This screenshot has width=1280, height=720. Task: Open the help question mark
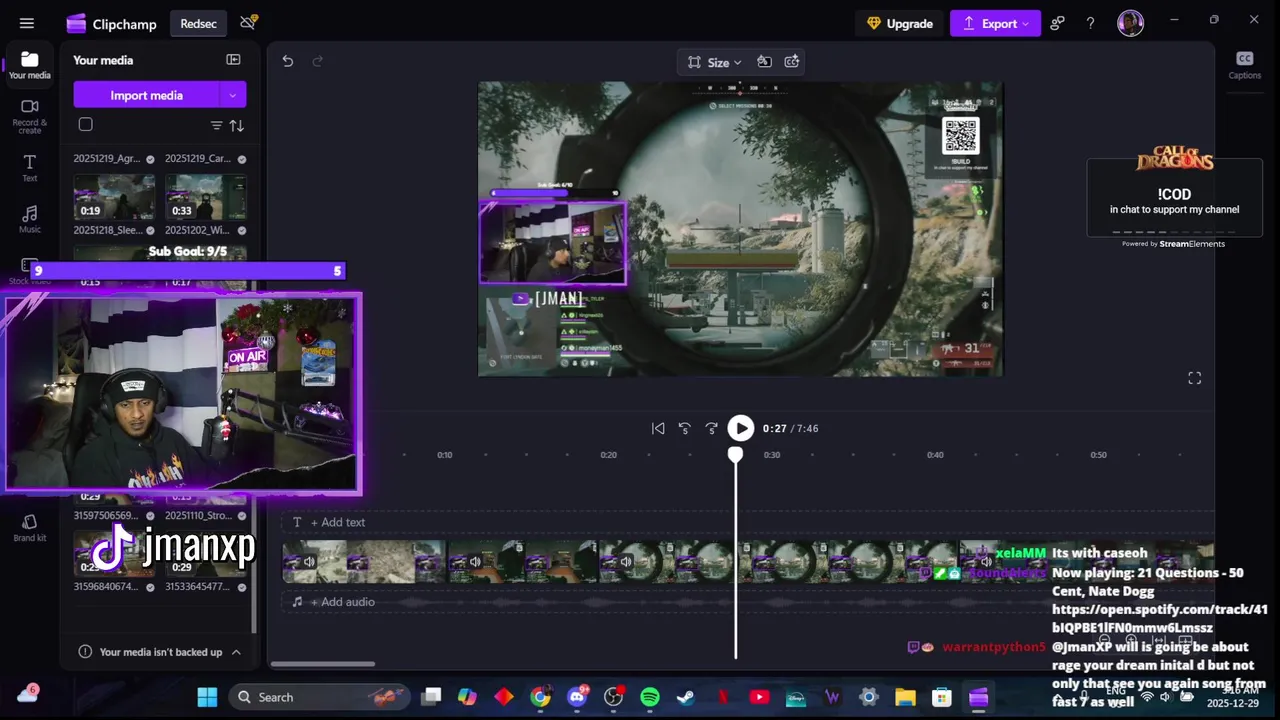point(1090,23)
